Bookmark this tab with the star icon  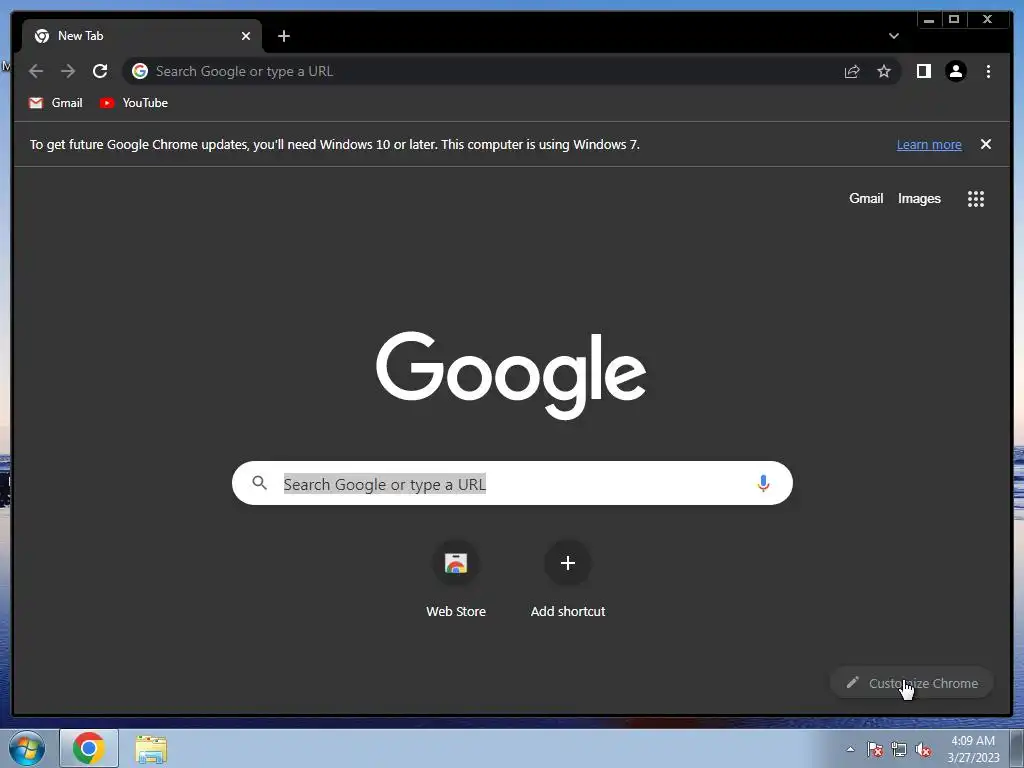point(884,71)
